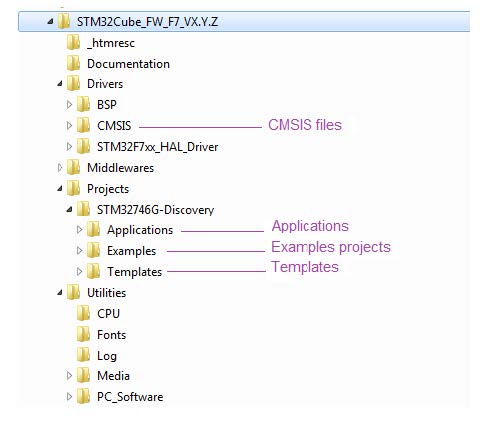Select the Middlewares folder name

point(120,168)
